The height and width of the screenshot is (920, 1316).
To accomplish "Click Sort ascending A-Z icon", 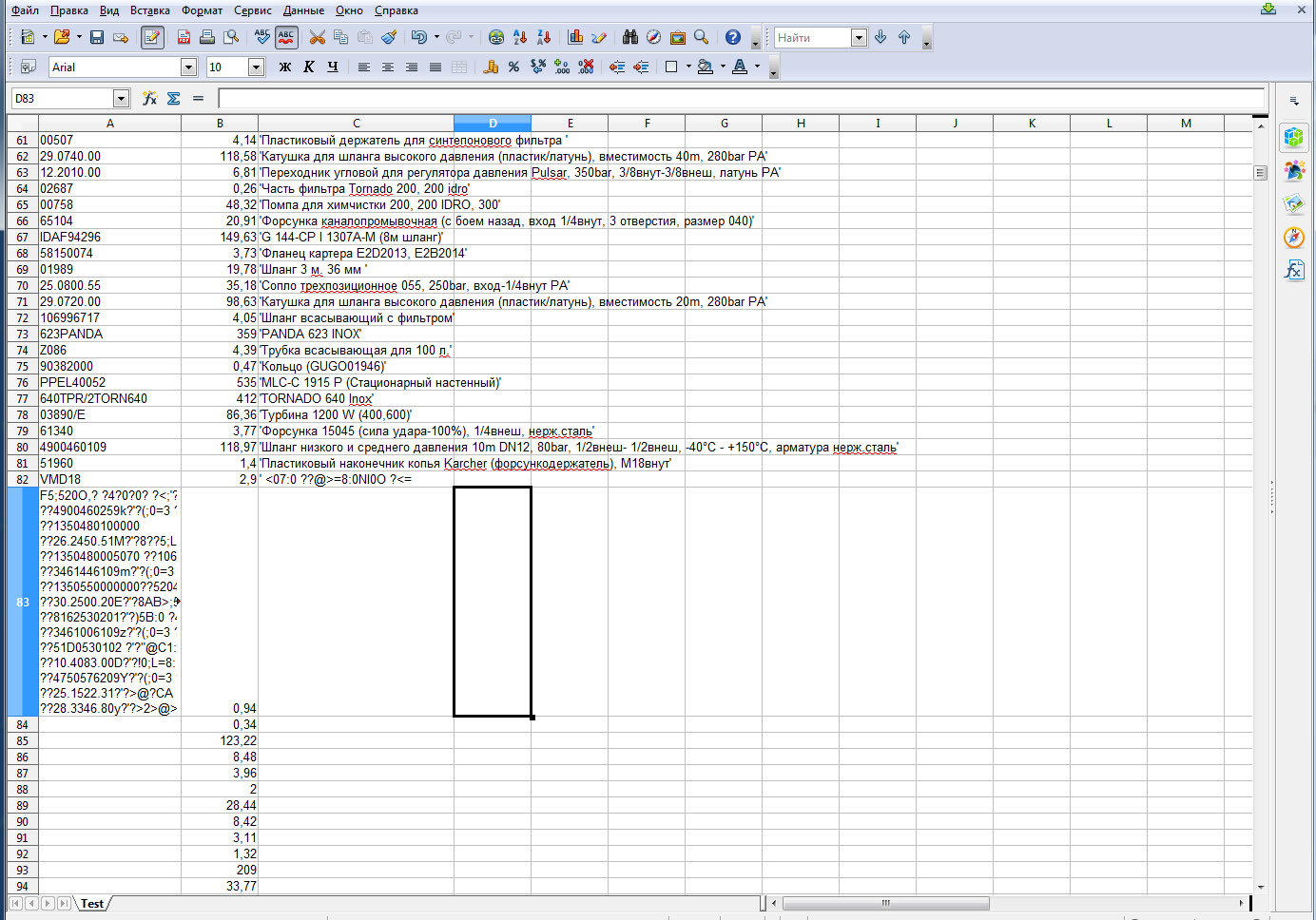I will [520, 37].
